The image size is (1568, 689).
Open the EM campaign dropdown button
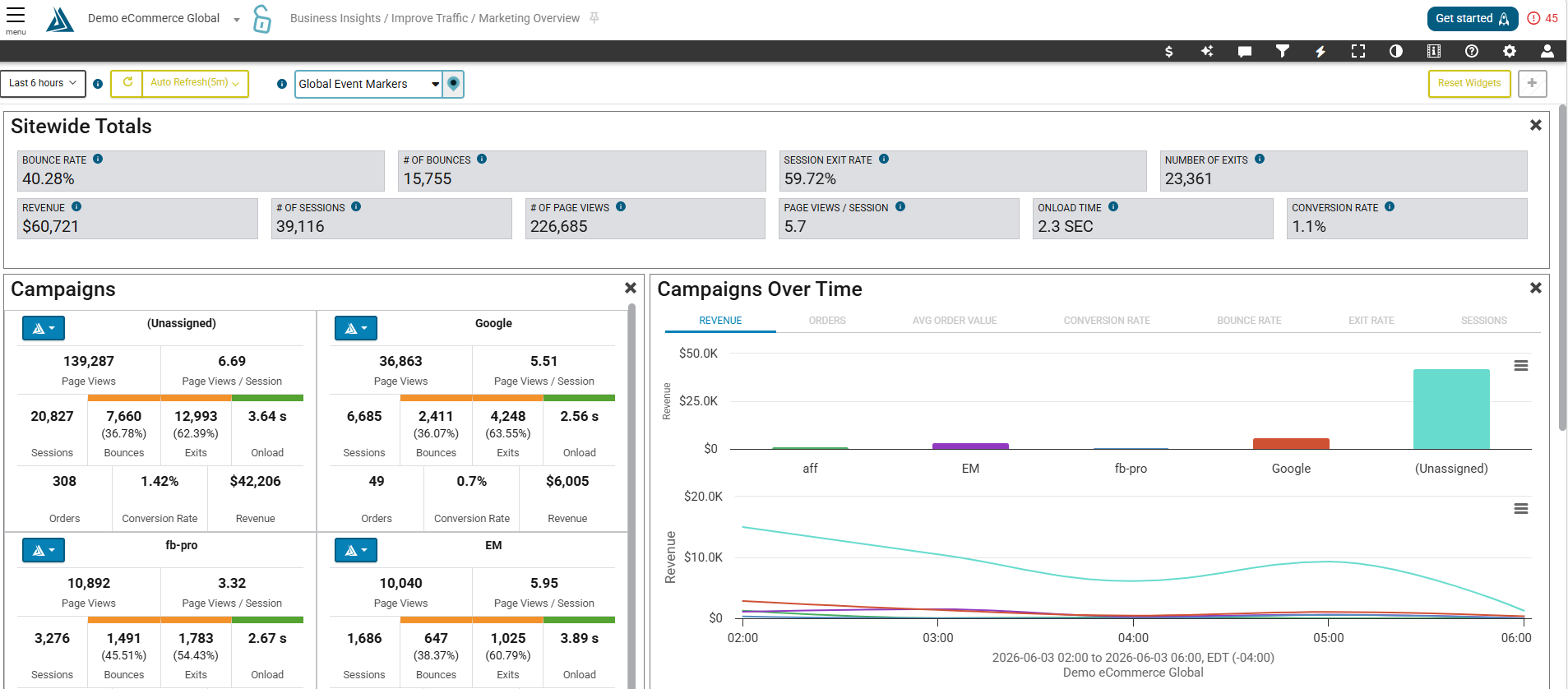(356, 550)
